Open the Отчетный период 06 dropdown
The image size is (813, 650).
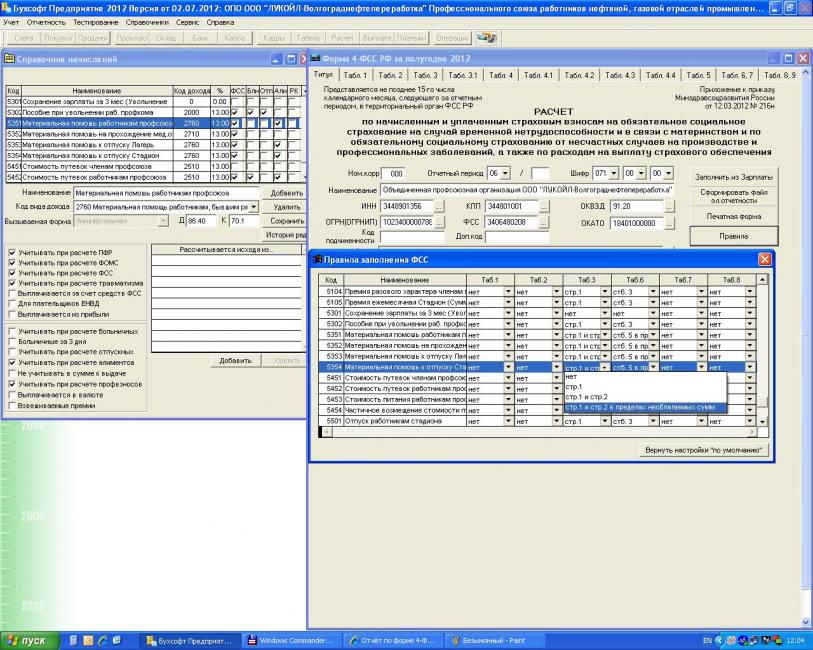coord(504,173)
